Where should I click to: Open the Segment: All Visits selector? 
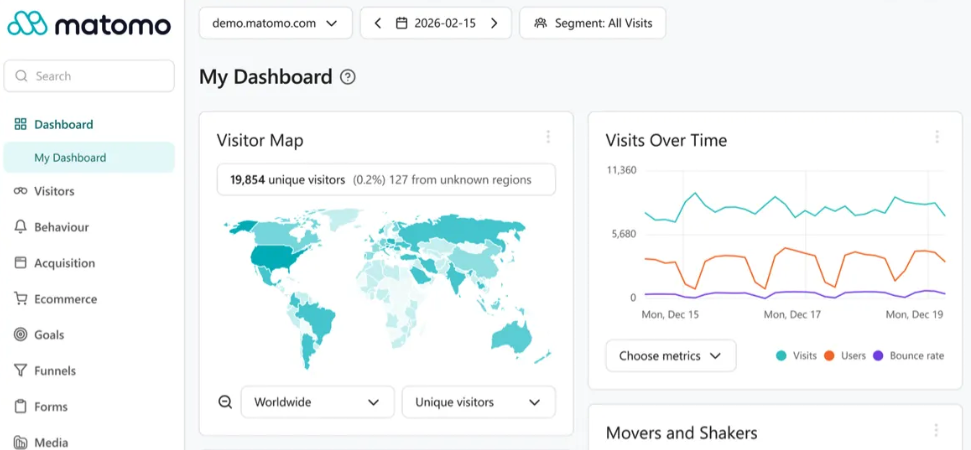pyautogui.click(x=593, y=24)
